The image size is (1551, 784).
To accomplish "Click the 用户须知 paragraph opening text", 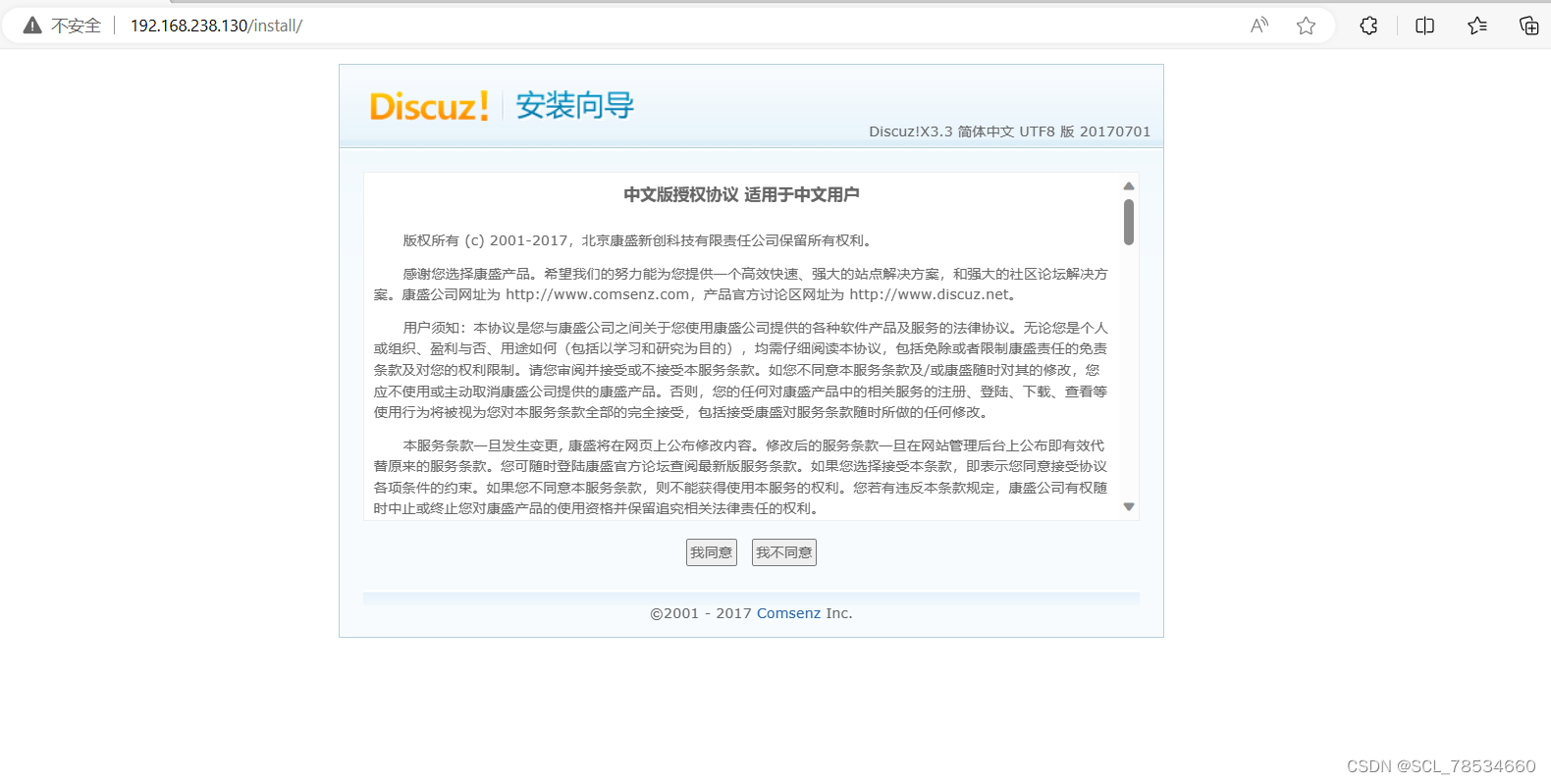I will pos(436,328).
